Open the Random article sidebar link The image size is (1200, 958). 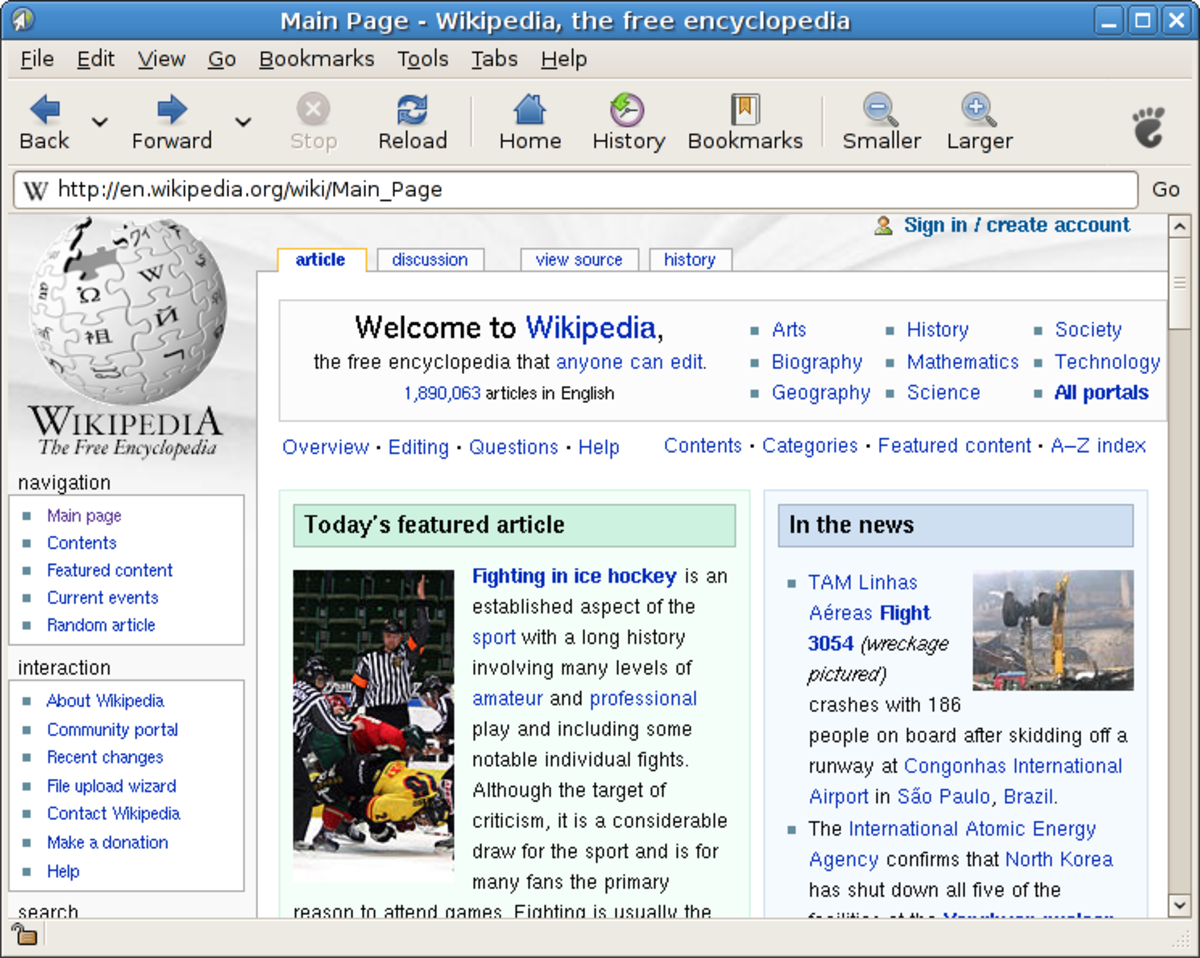click(x=101, y=625)
